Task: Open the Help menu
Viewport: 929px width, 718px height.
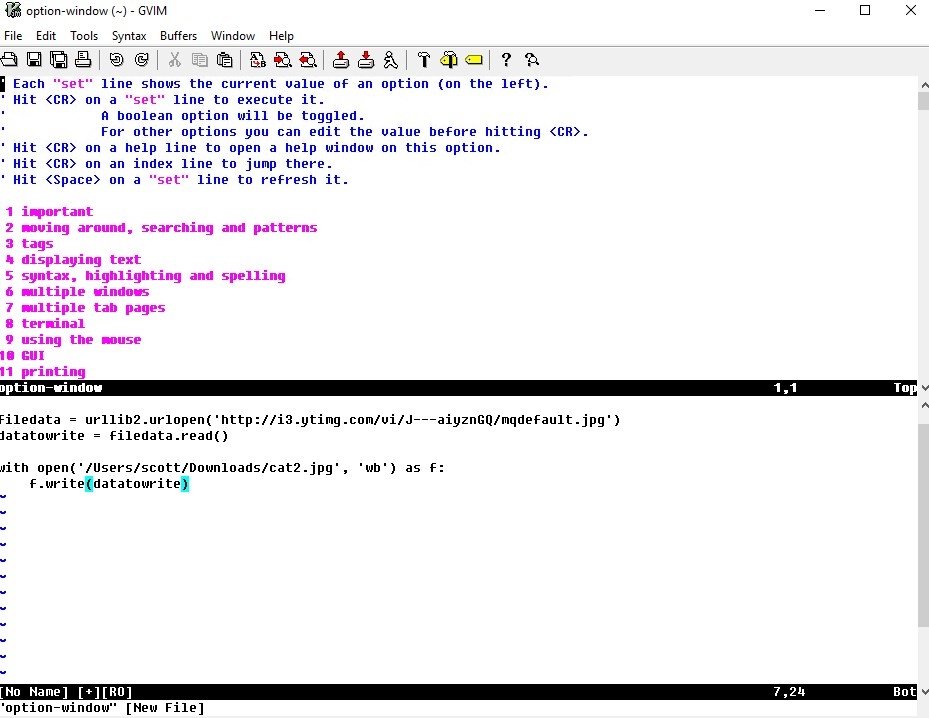Action: [x=281, y=36]
